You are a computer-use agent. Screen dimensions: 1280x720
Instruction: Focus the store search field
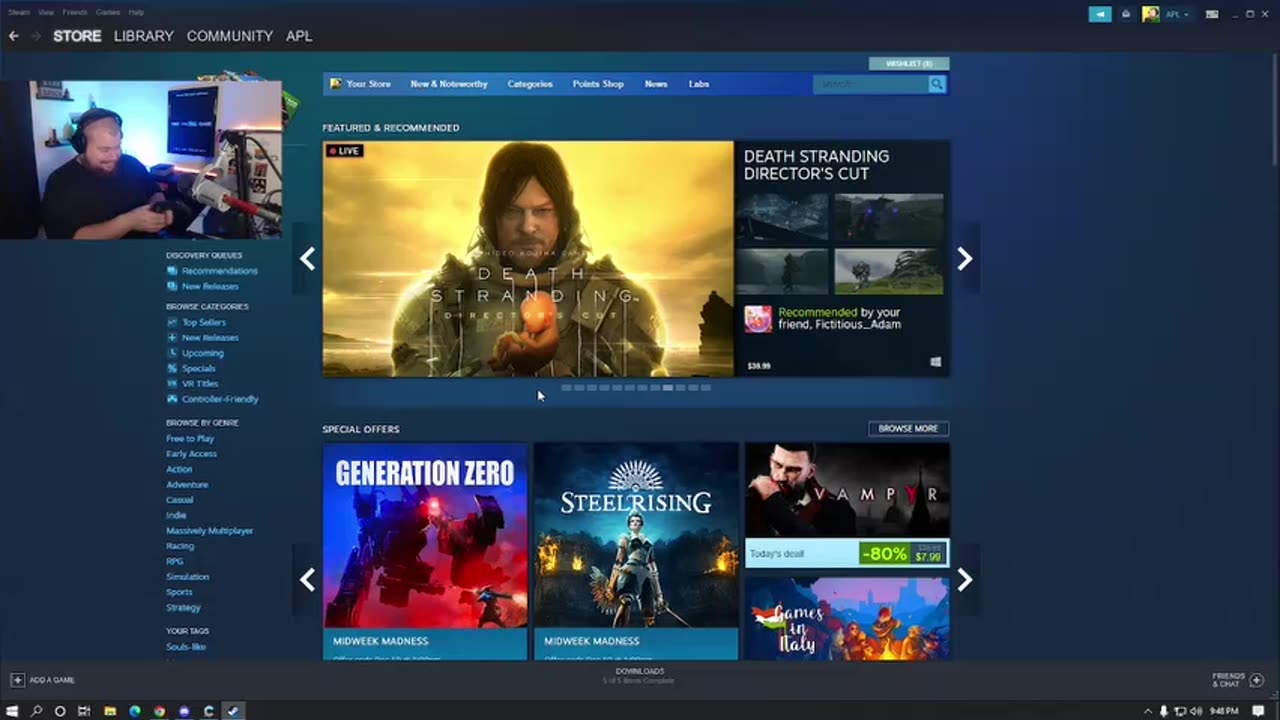click(871, 84)
